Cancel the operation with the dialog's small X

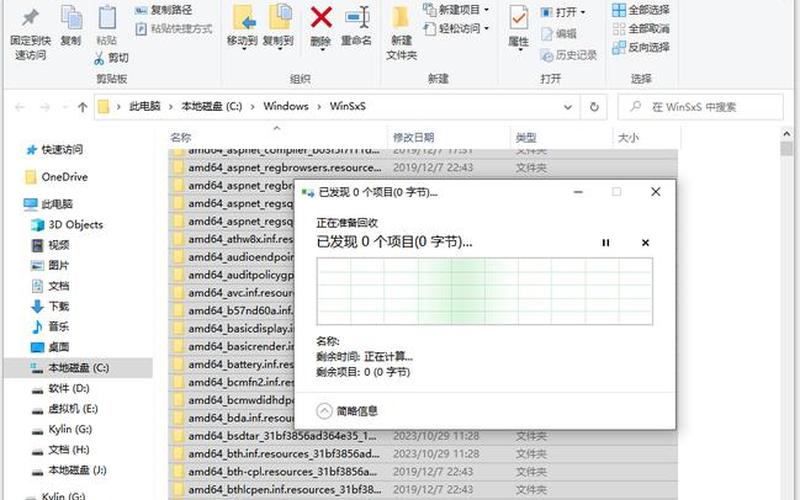645,243
